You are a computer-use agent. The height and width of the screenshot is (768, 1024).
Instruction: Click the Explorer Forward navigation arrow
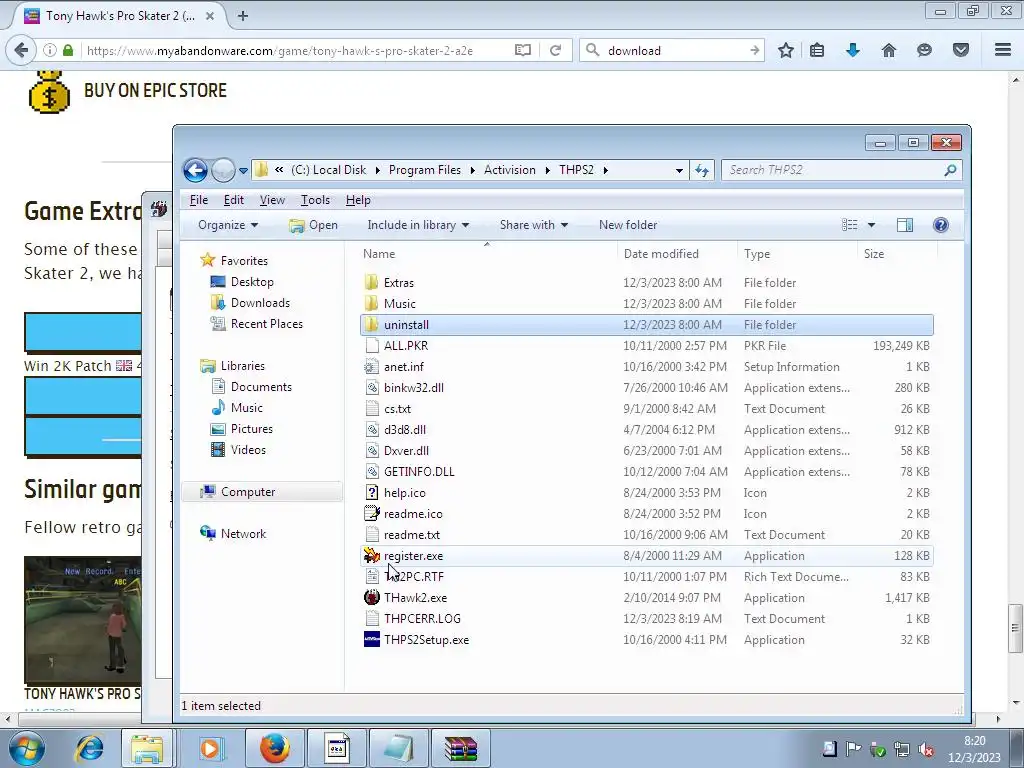point(223,170)
